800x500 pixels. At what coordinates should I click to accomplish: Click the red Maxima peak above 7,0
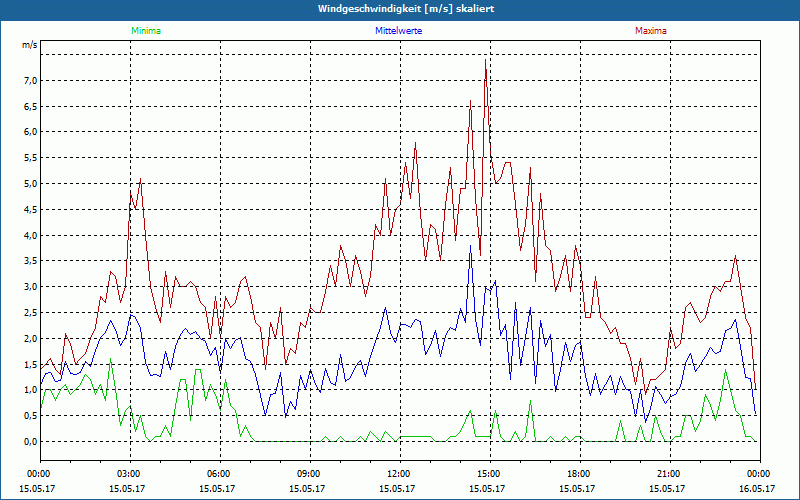(x=485, y=60)
